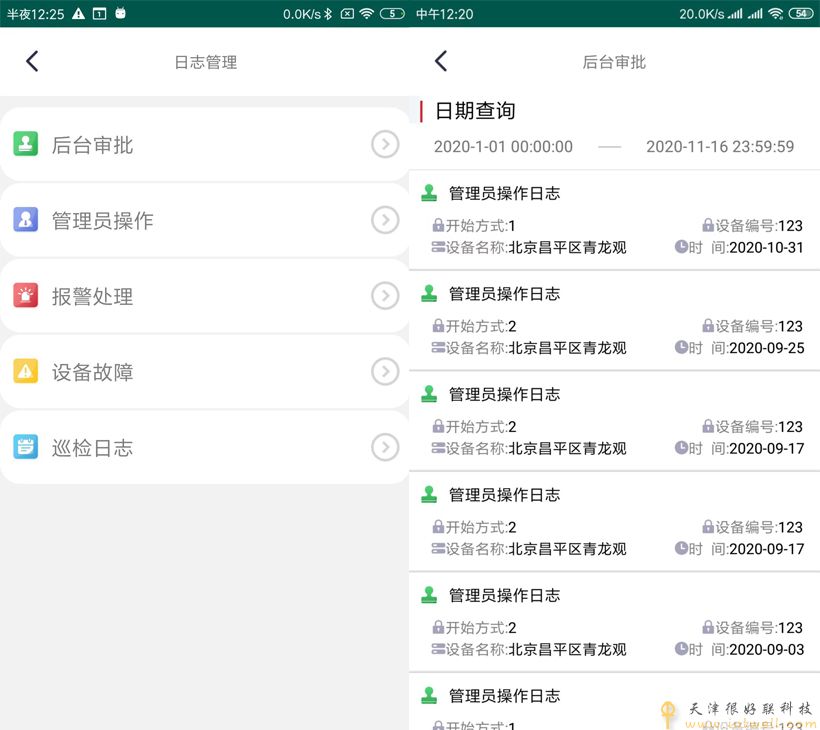Image resolution: width=820 pixels, height=730 pixels.
Task: Open 巡检日志 arrow chevron
Action: coord(385,447)
